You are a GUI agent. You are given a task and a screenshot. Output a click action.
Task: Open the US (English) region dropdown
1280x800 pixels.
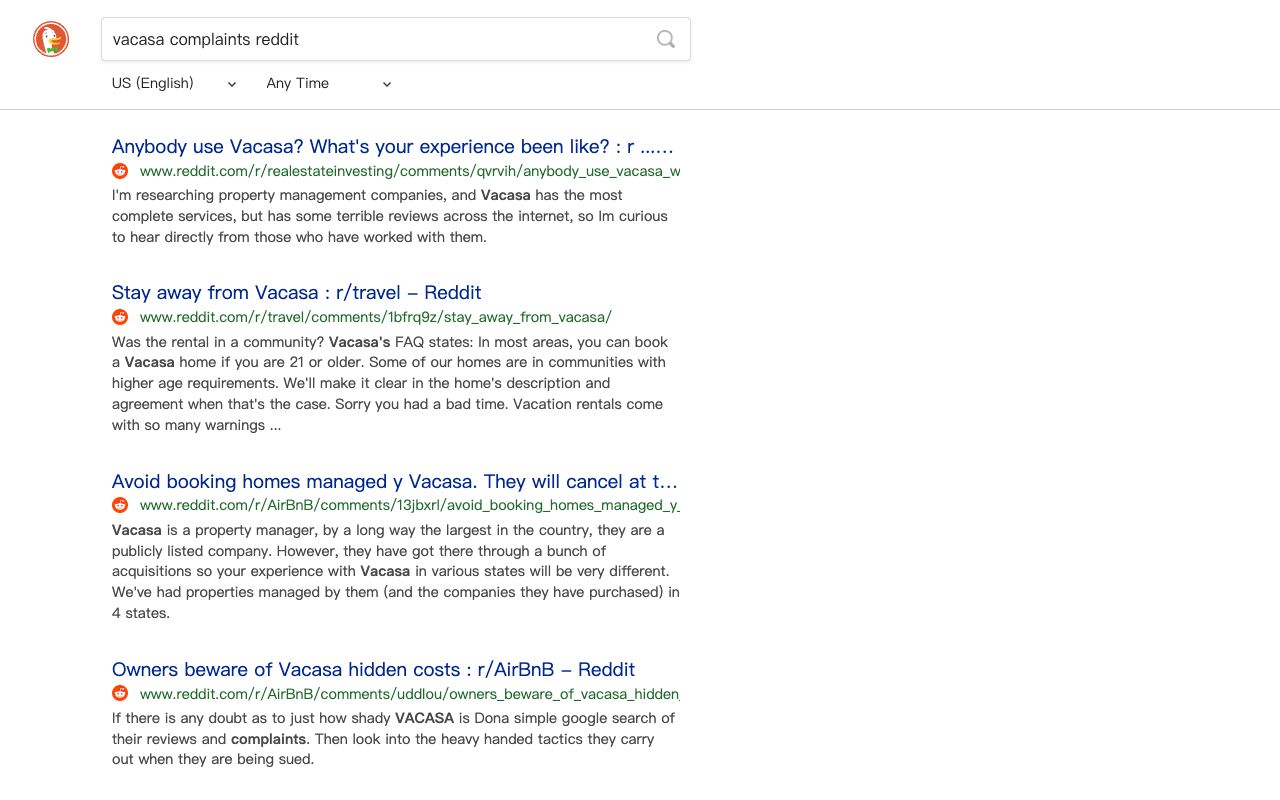[x=174, y=83]
